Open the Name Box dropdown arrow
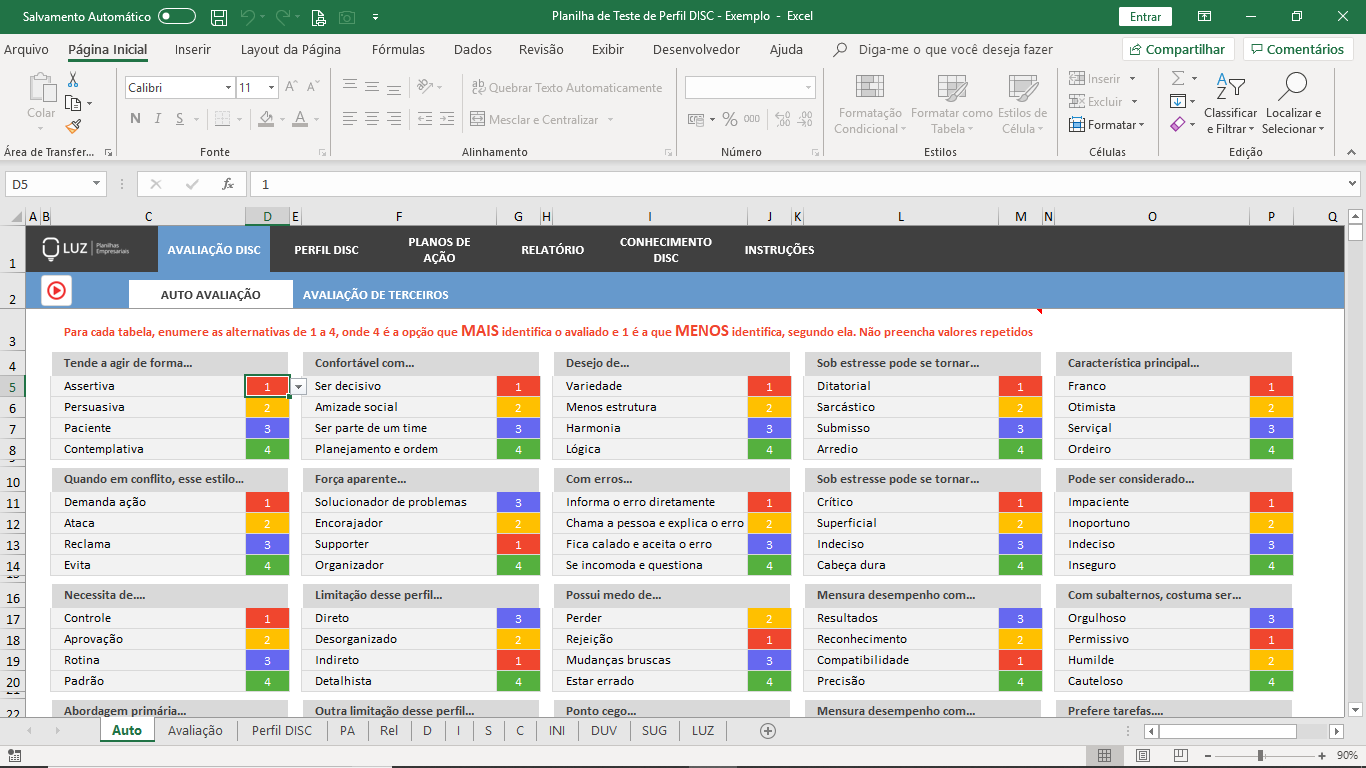This screenshot has height=768, width=1366. [x=97, y=184]
